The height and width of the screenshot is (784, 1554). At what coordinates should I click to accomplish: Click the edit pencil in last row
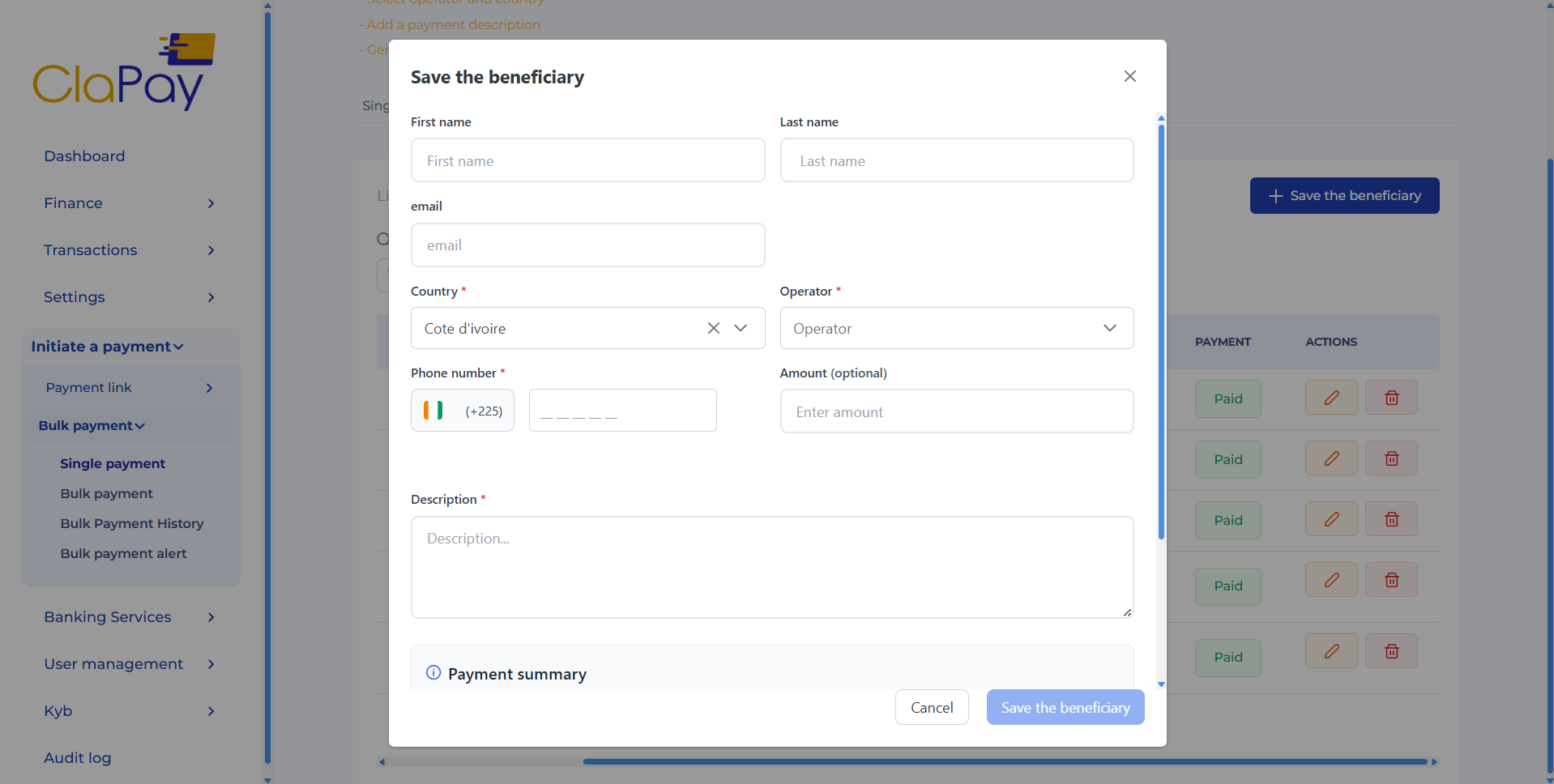click(x=1330, y=651)
